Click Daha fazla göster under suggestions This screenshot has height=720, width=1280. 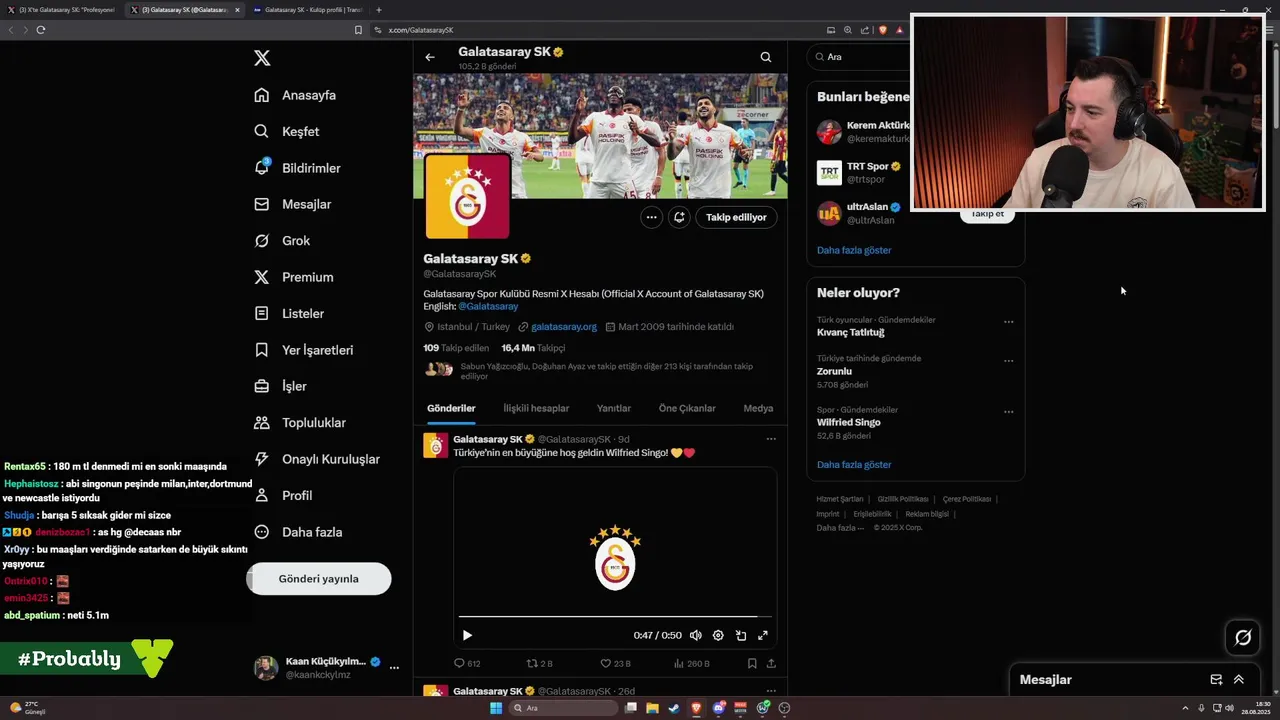click(854, 250)
